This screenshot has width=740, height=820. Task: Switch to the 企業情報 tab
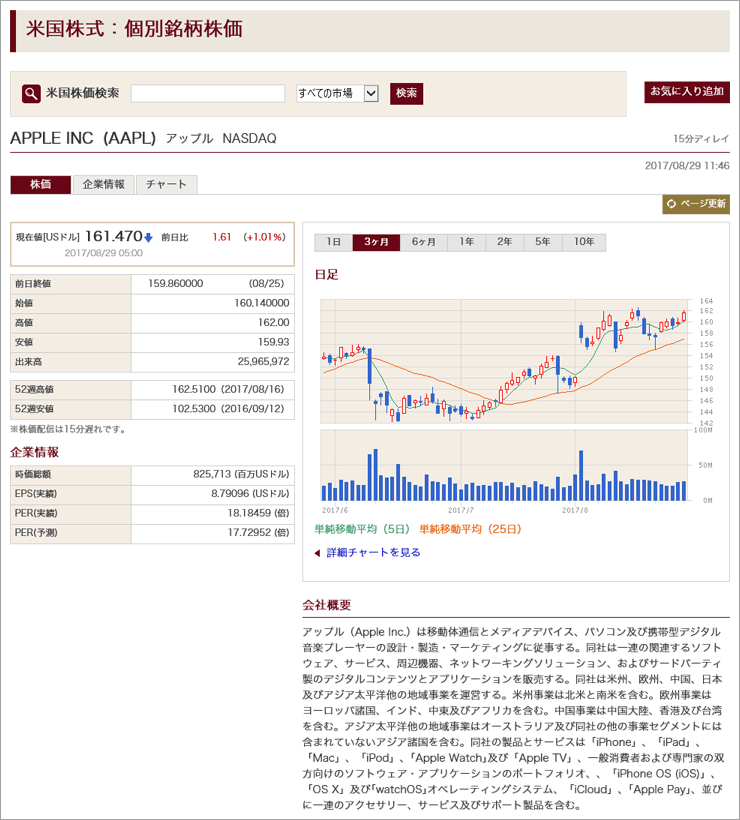104,184
